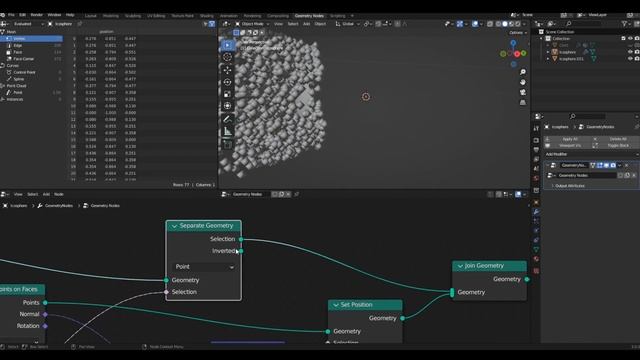Select the Scale tool in viewport toolbar

227,94
